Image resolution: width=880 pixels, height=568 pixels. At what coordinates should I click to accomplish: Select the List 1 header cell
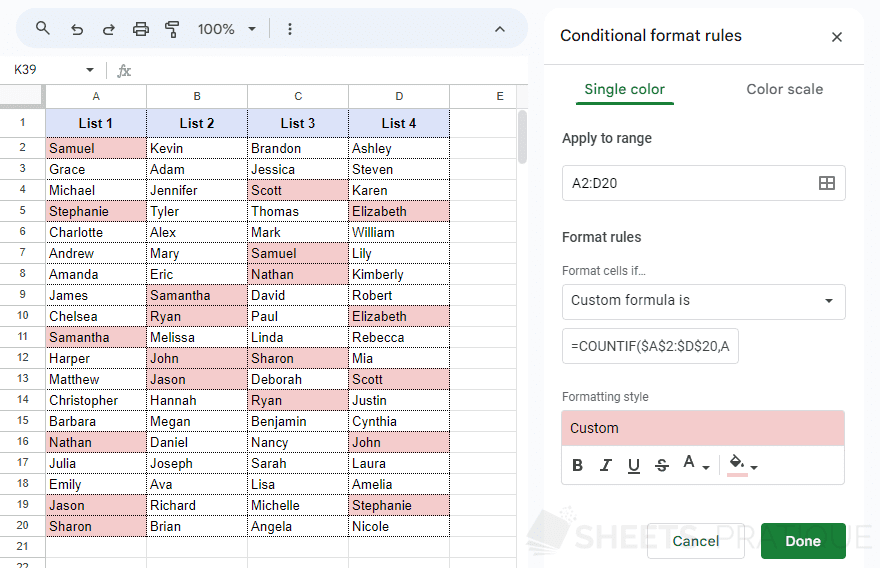tap(96, 123)
